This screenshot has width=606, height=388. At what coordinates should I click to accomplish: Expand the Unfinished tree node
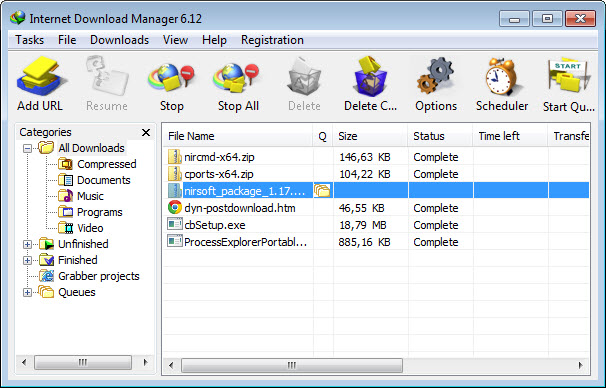[27, 244]
